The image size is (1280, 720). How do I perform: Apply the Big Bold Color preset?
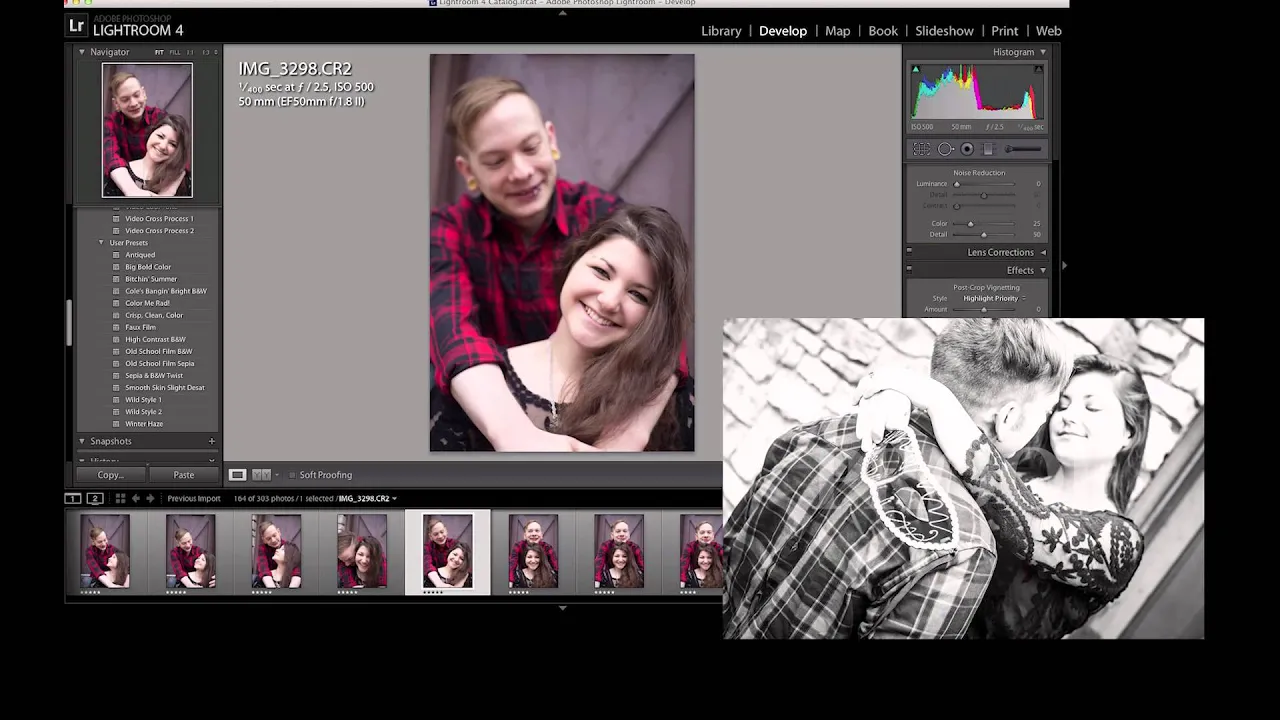(x=148, y=267)
